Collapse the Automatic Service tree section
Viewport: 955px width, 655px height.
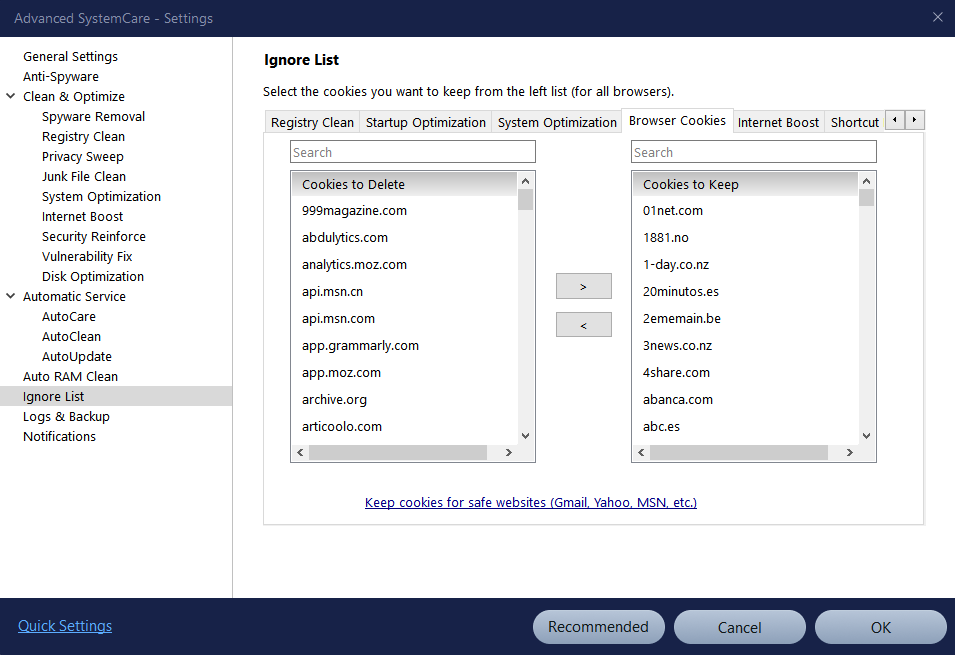(x=11, y=297)
